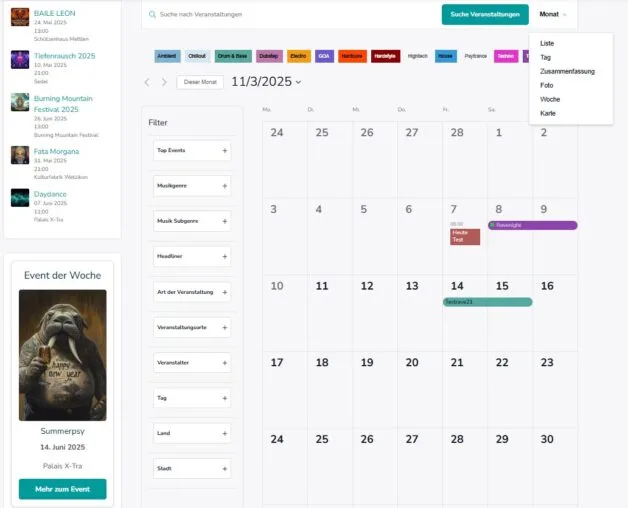This screenshot has height=508, width=628.
Task: Expand Headliner filter plus icon
Action: (x=225, y=256)
